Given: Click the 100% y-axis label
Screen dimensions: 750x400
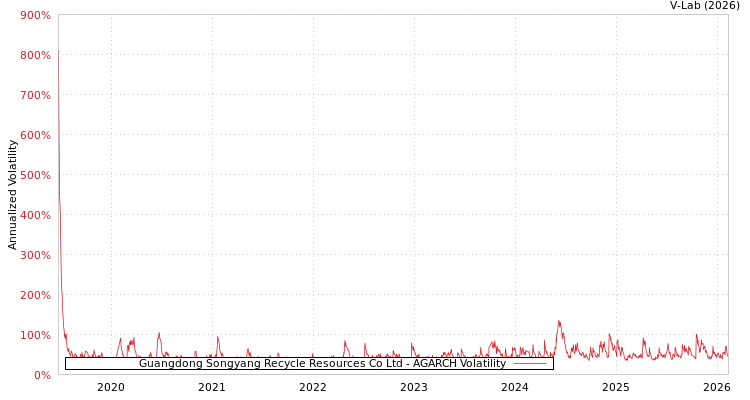Looking at the screenshot, I should pos(35,335).
